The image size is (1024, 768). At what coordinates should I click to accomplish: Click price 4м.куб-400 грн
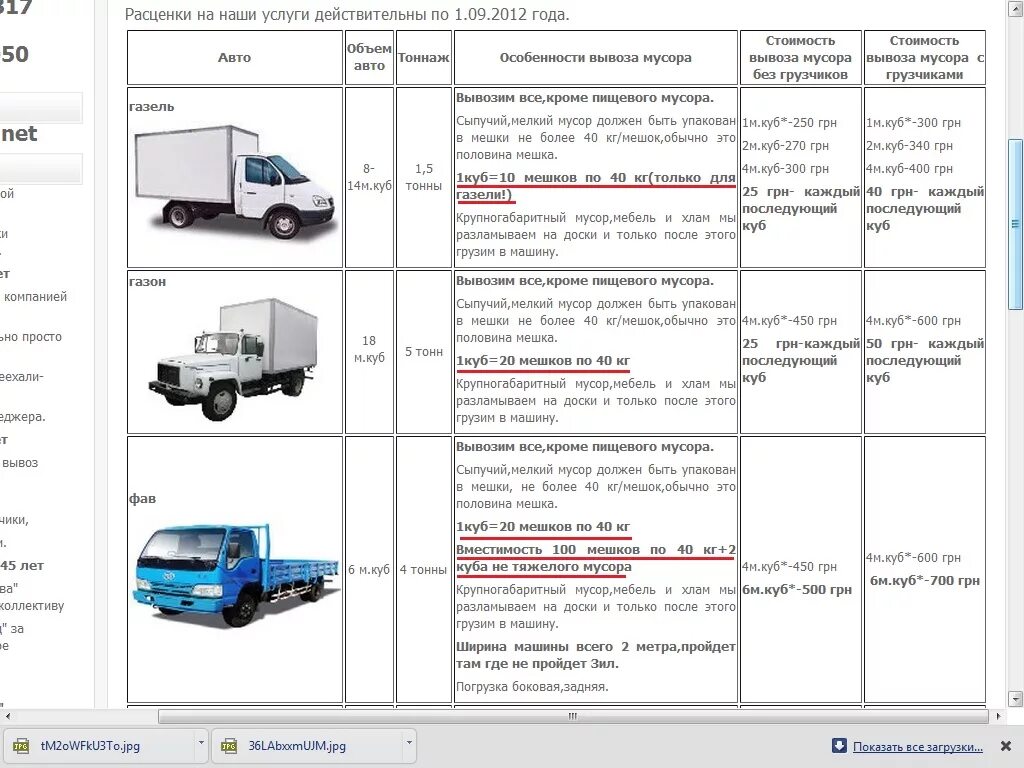(x=909, y=168)
